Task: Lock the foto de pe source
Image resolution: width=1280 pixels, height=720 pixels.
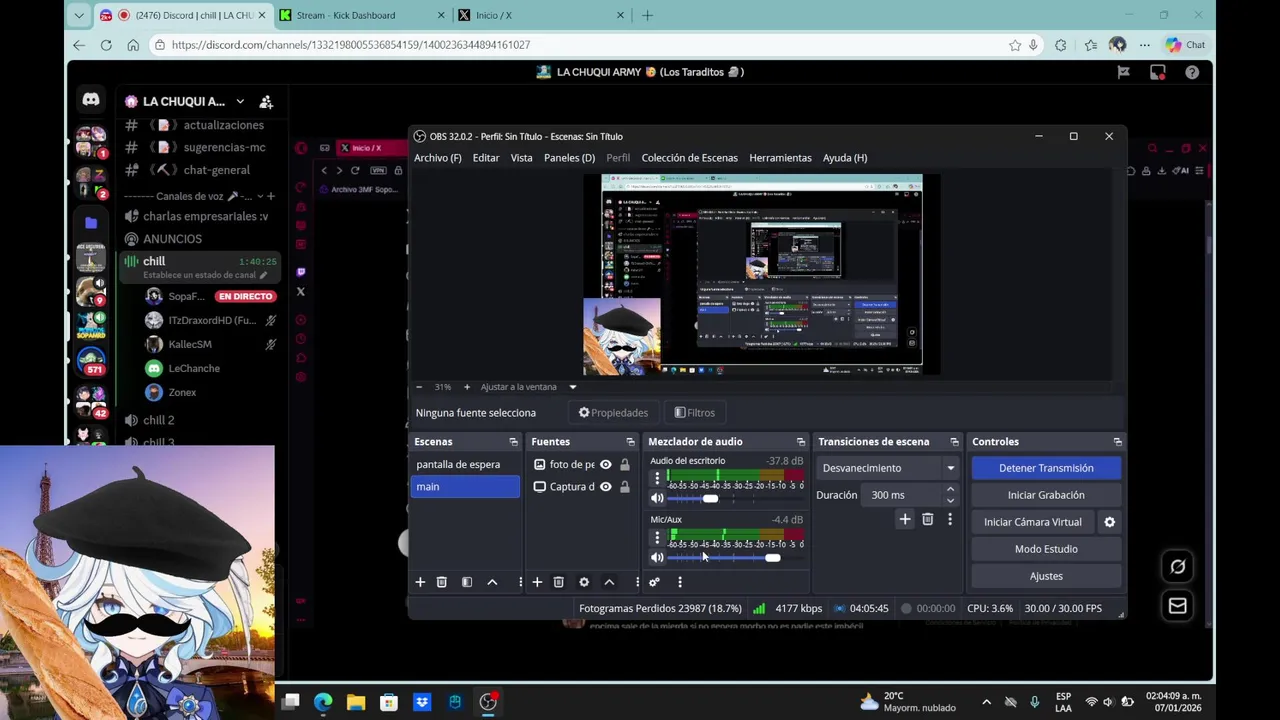Action: [625, 465]
